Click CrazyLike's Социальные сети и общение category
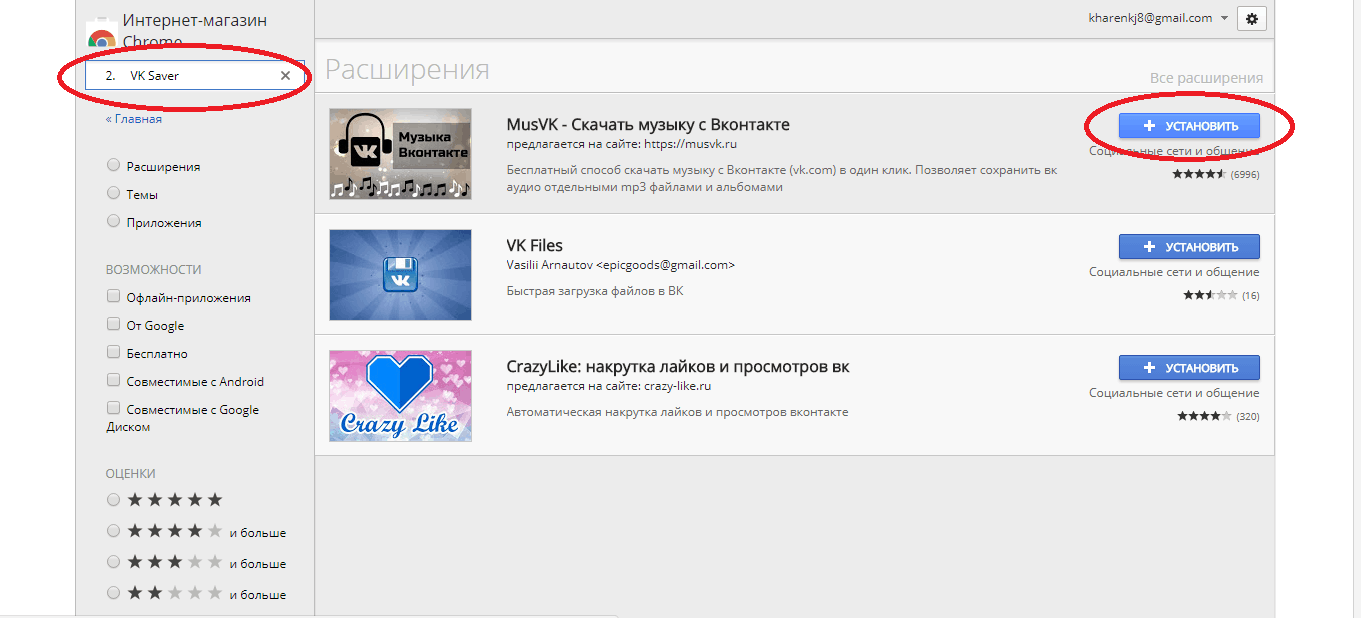The image size is (1361, 618). (1174, 393)
